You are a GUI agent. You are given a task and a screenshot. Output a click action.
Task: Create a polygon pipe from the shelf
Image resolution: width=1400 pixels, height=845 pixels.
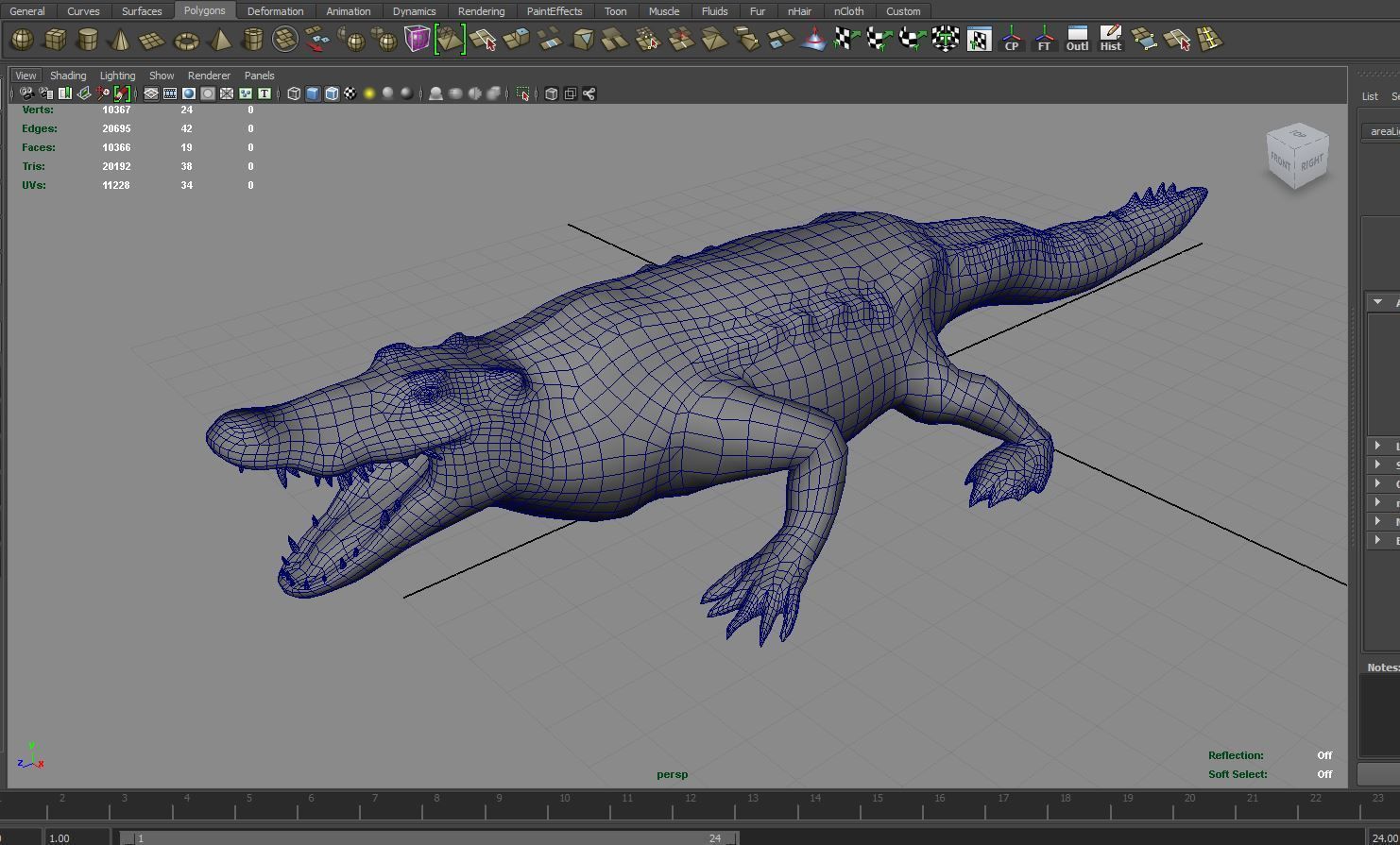pos(252,40)
